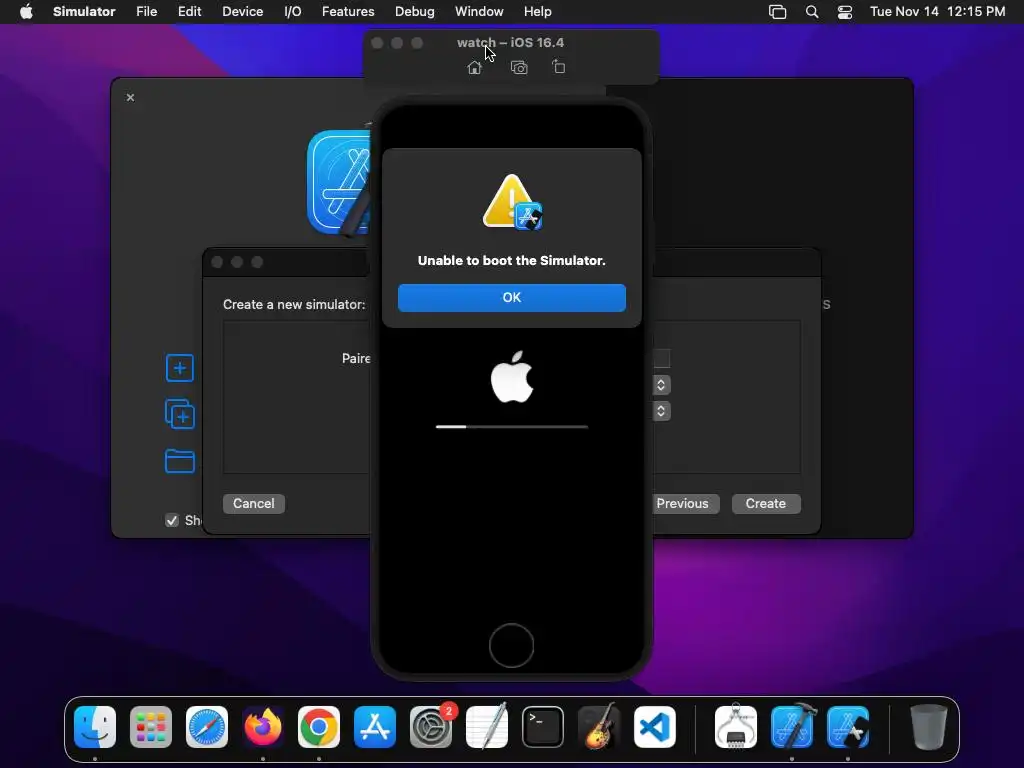Click Create to make the simulator
The width and height of the screenshot is (1024, 768).
click(x=765, y=504)
